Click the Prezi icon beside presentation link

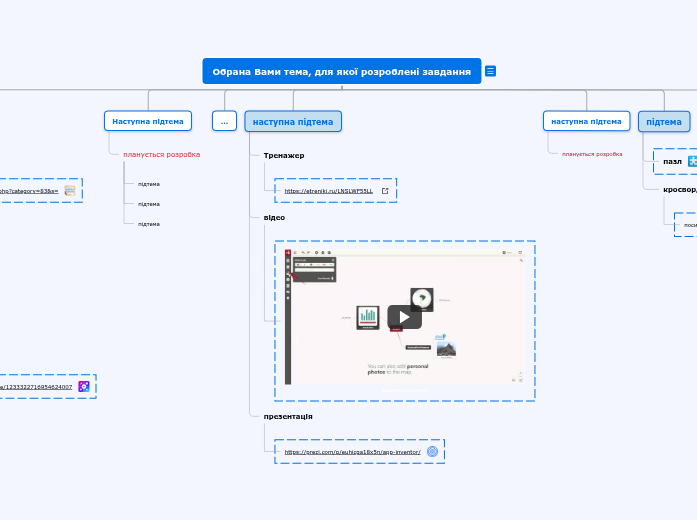(x=432, y=452)
